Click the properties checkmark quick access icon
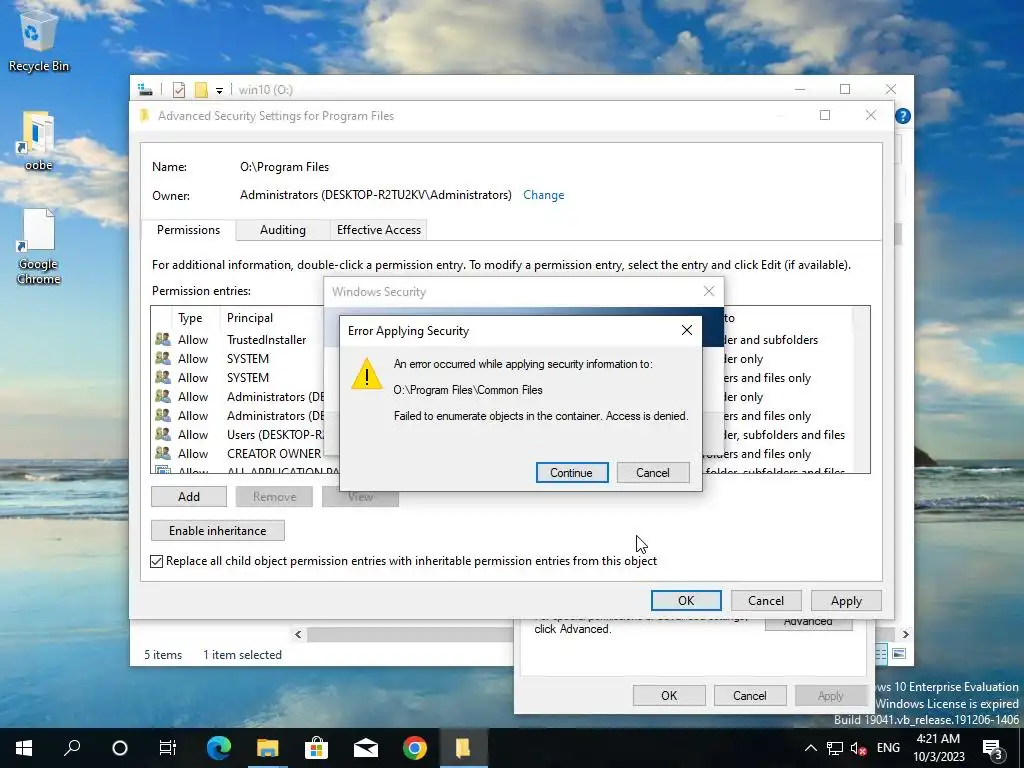1024x768 pixels. pyautogui.click(x=178, y=89)
